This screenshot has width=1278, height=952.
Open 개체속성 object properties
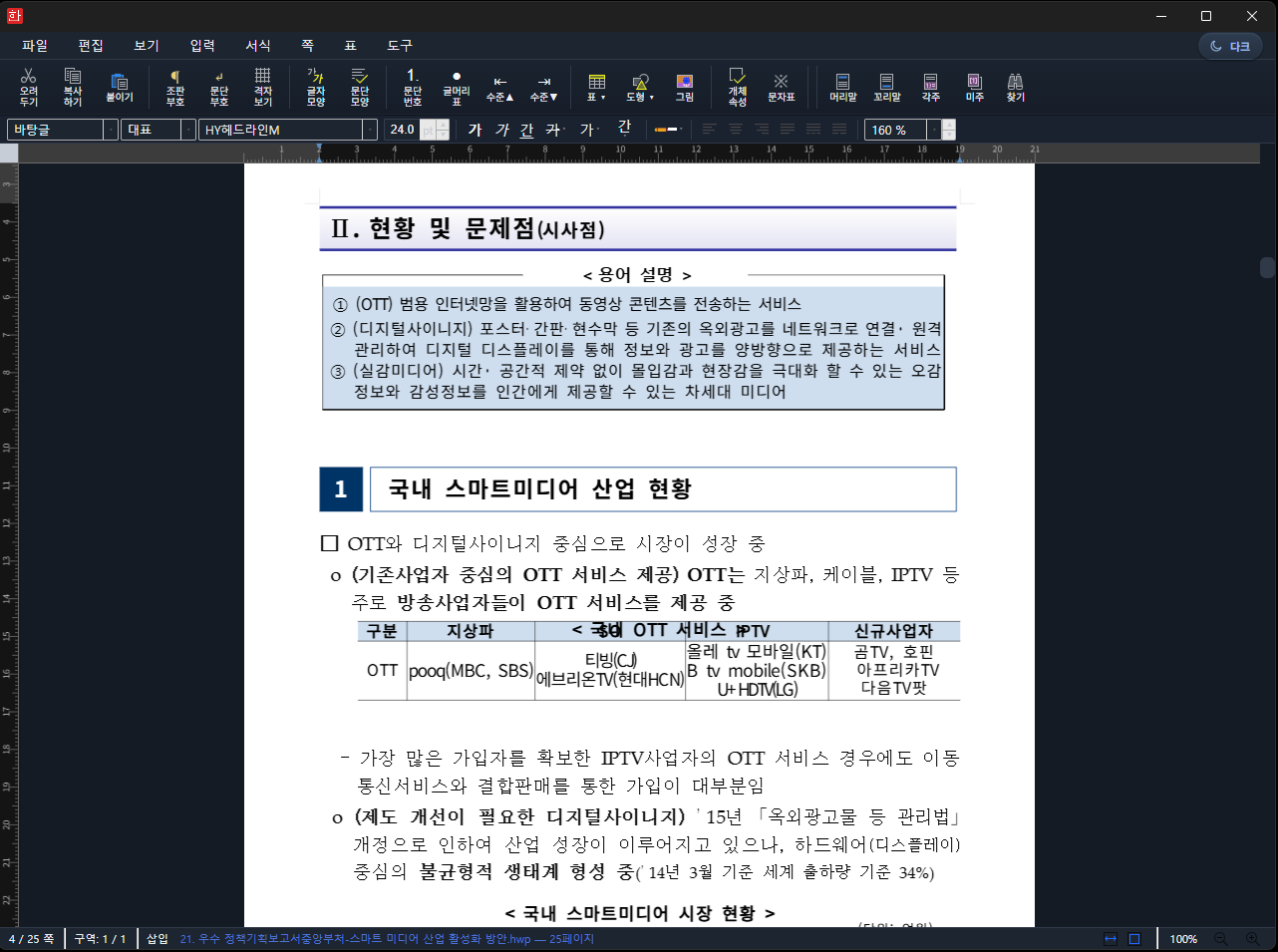pos(738,87)
